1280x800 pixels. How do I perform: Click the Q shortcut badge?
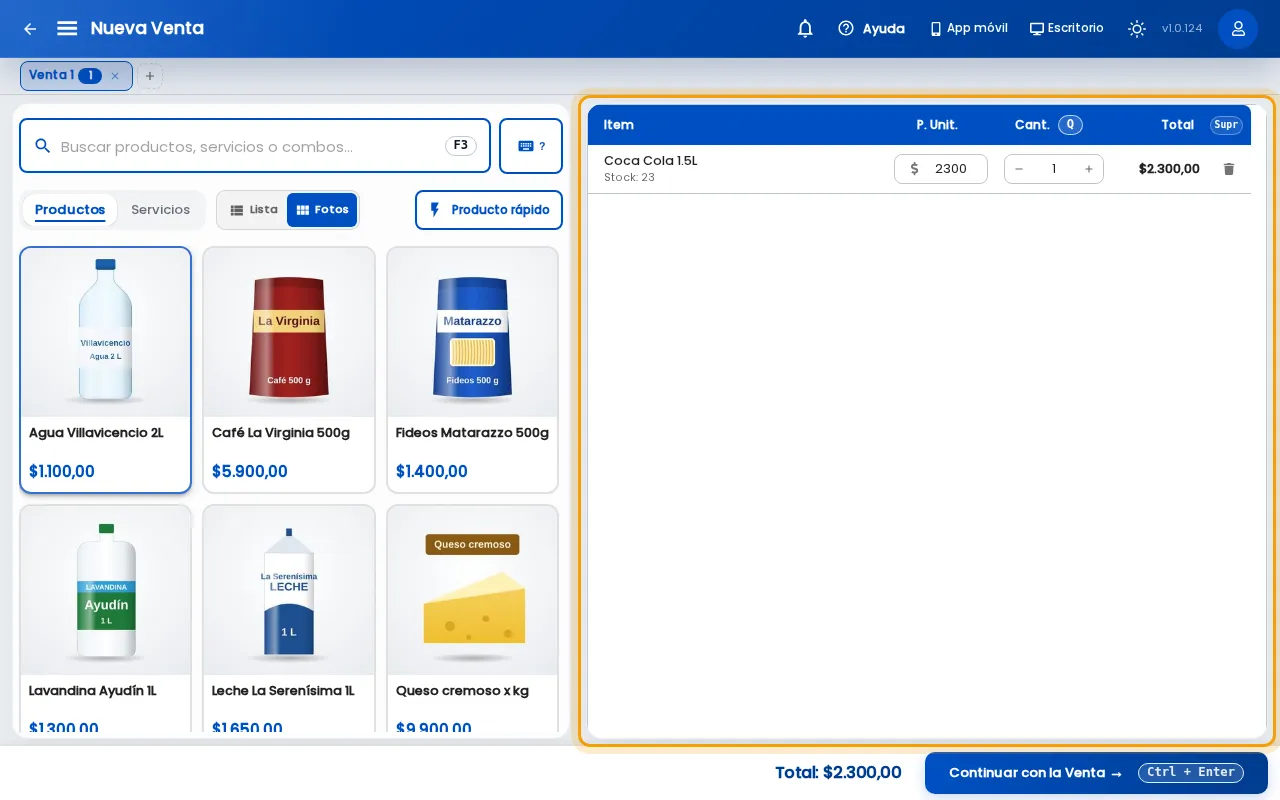(1070, 125)
